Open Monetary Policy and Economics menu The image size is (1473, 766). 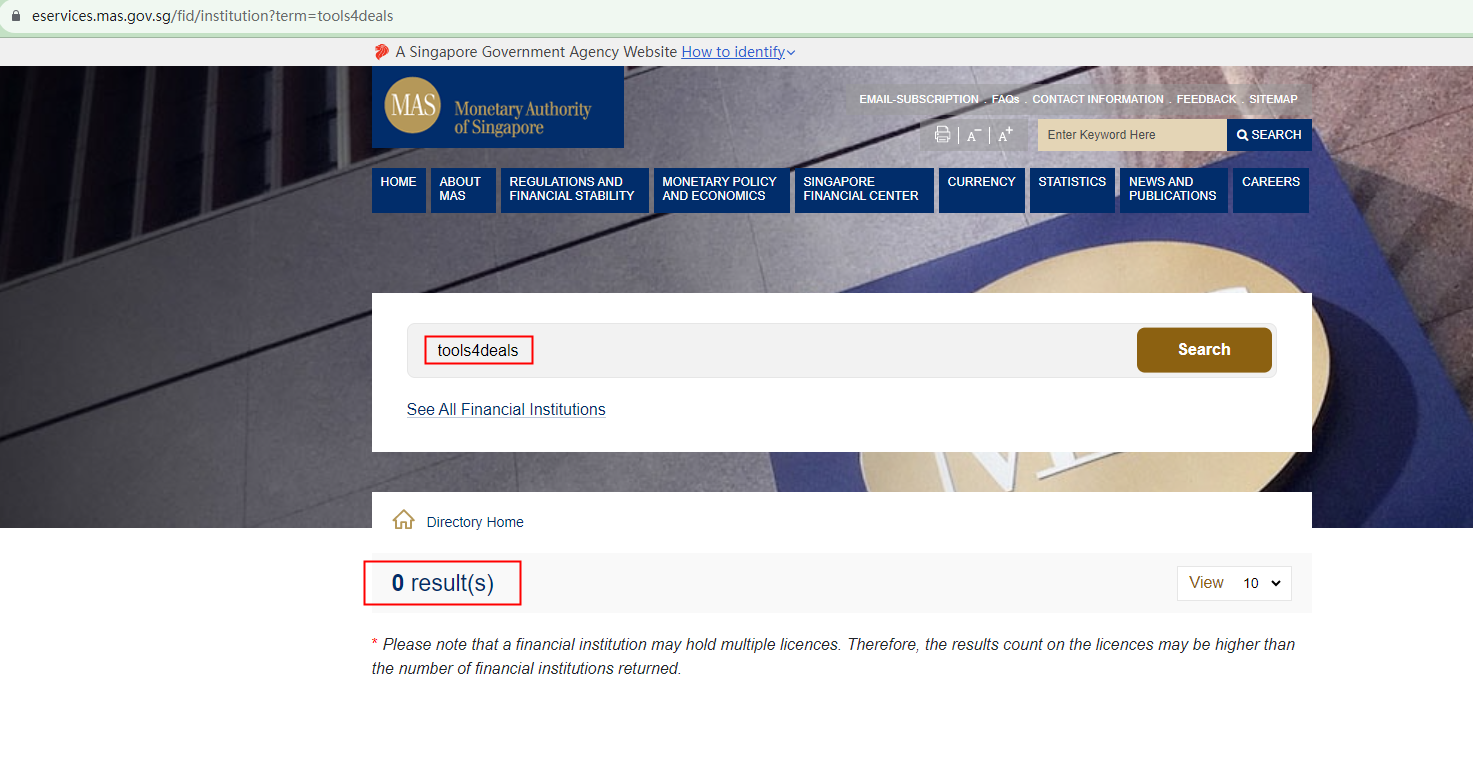[x=722, y=190]
